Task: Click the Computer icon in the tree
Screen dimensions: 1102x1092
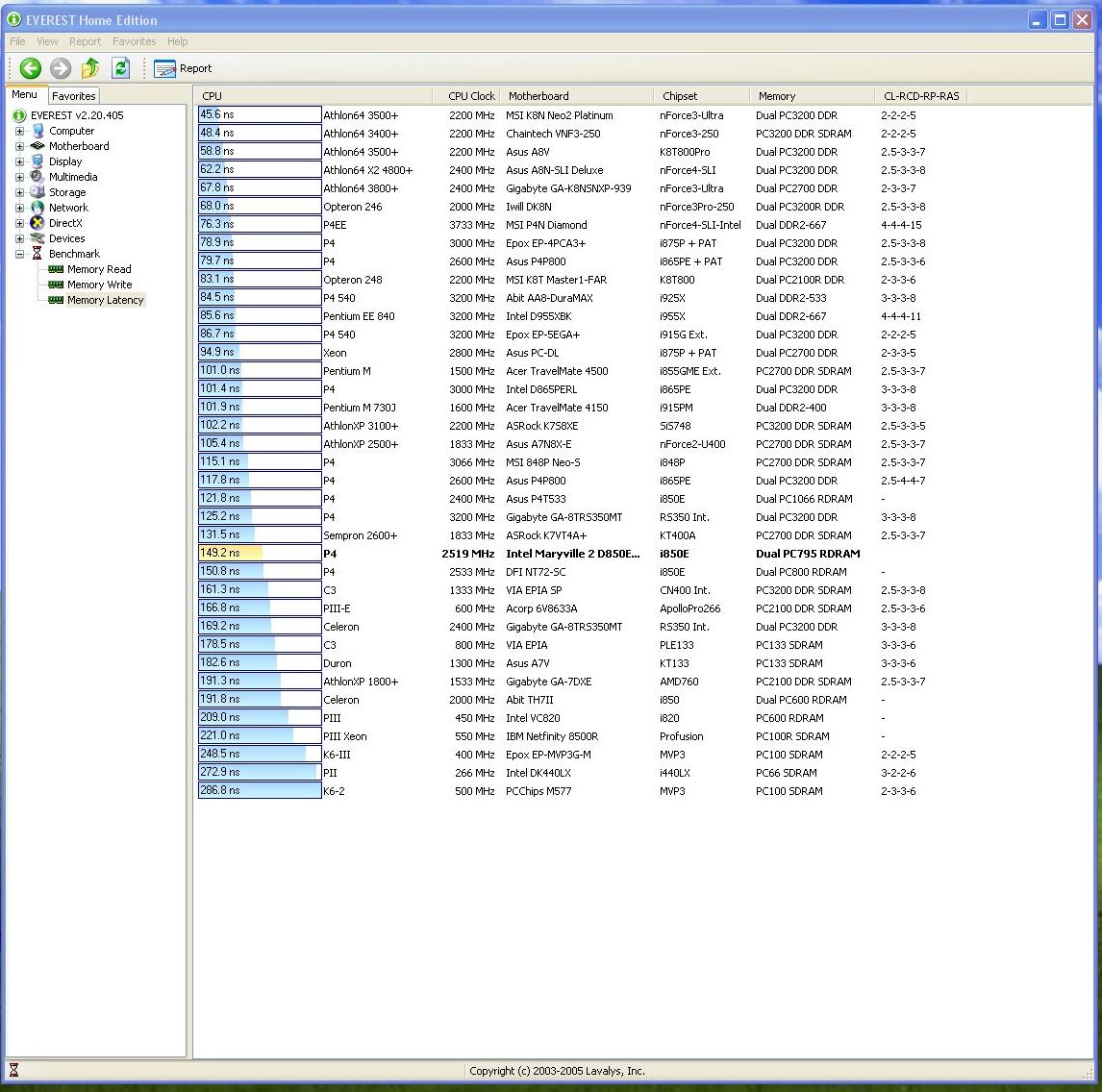Action: pos(38,131)
